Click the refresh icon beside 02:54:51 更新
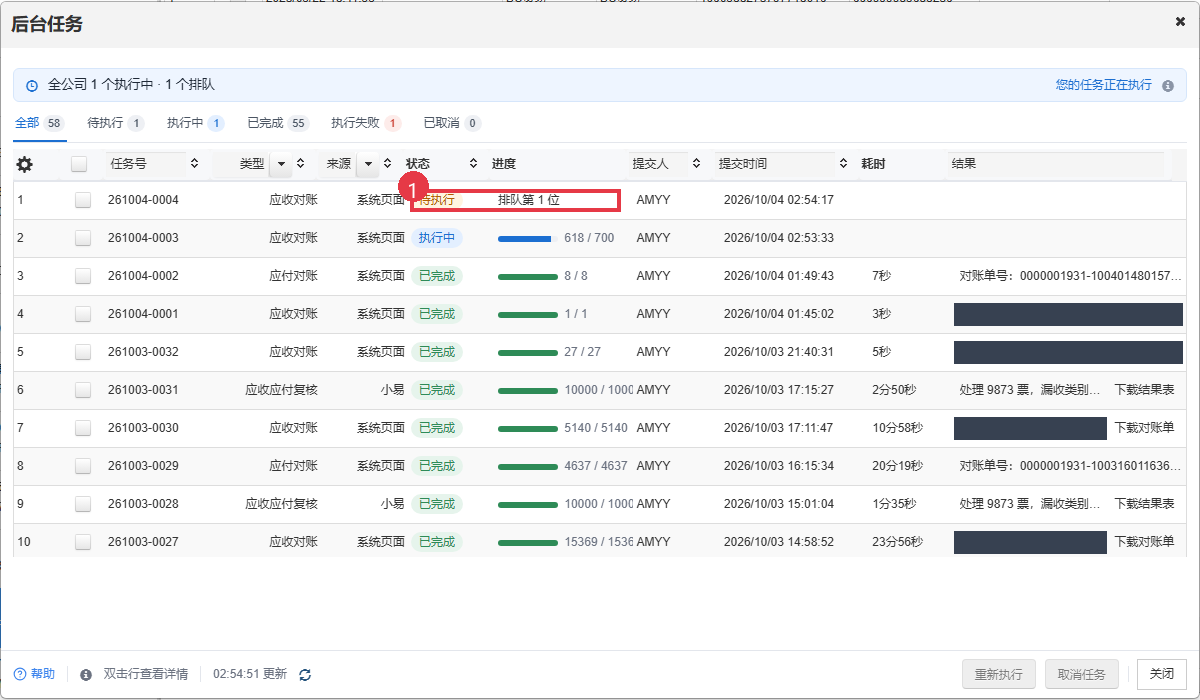Screen dimensions: 1200x700 pyautogui.click(x=305, y=675)
